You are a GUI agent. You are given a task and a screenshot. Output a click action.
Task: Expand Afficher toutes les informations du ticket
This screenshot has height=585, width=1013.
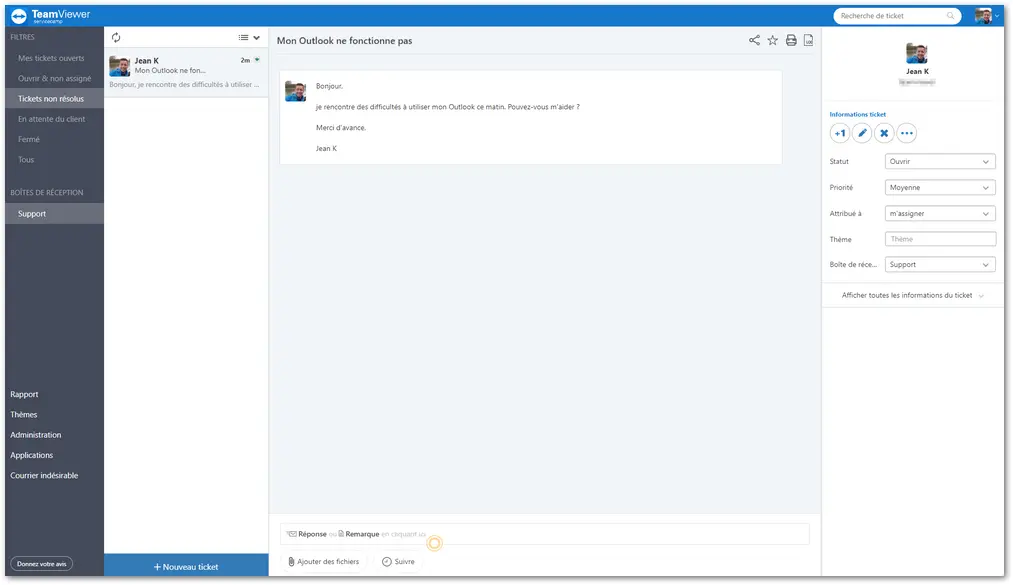pyautogui.click(x=912, y=296)
